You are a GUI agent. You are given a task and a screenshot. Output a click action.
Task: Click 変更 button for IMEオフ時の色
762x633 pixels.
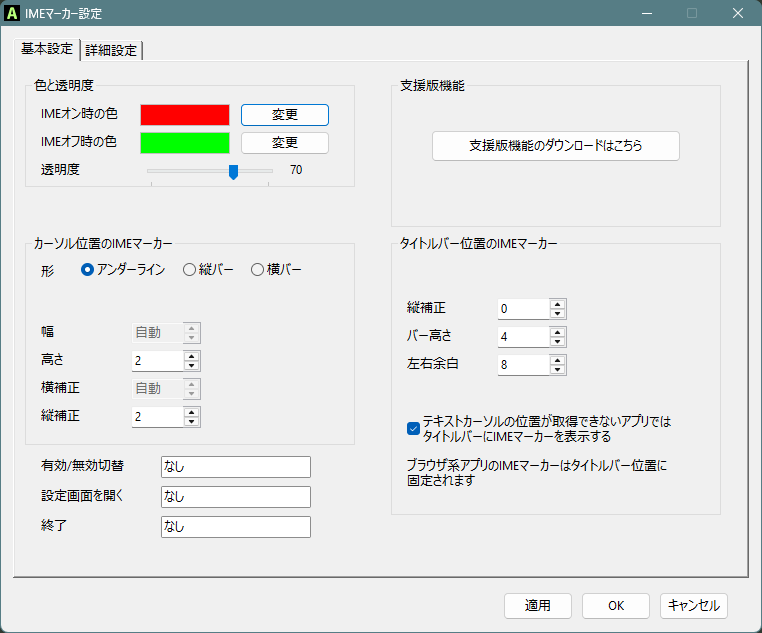coord(285,143)
